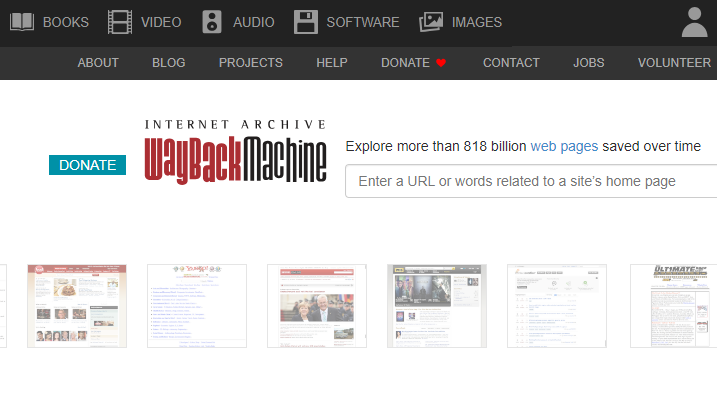This screenshot has width=717, height=394.
Task: Open the Help menu item
Action: pyautogui.click(x=332, y=63)
